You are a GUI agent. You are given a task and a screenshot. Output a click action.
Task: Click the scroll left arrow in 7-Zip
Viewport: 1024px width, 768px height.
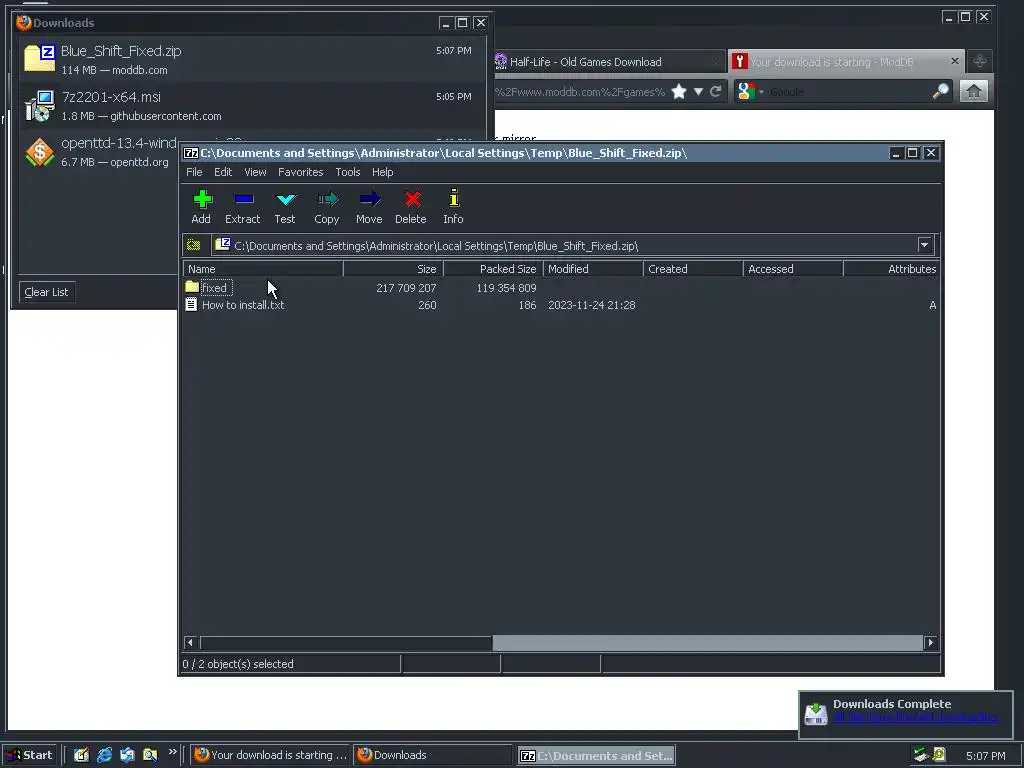[191, 643]
